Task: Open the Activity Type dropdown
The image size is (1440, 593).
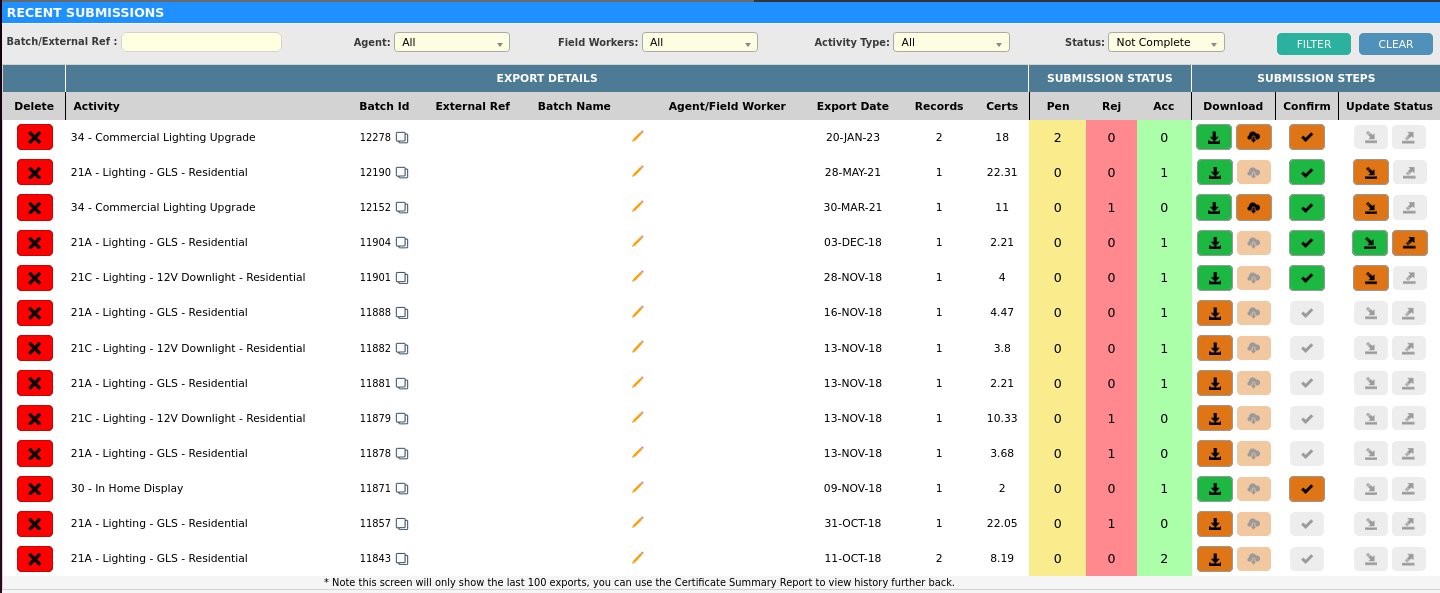Action: [951, 42]
